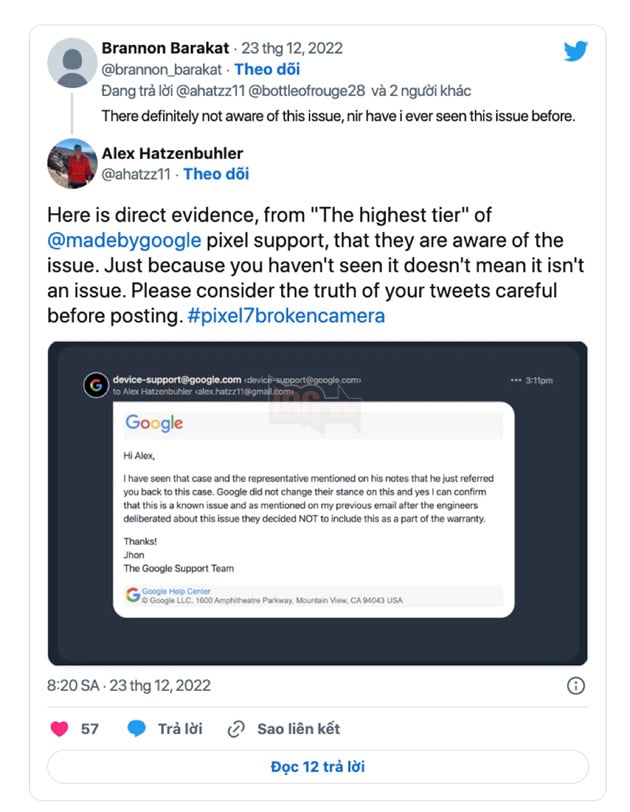Follow Brannon Barakat via Theo dõi

pyautogui.click(x=267, y=69)
